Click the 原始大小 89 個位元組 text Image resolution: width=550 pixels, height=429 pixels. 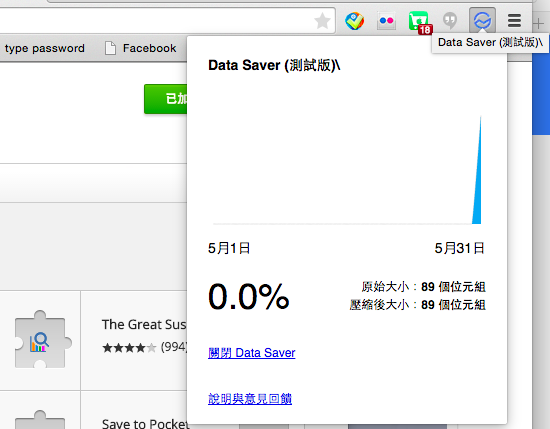(x=423, y=287)
